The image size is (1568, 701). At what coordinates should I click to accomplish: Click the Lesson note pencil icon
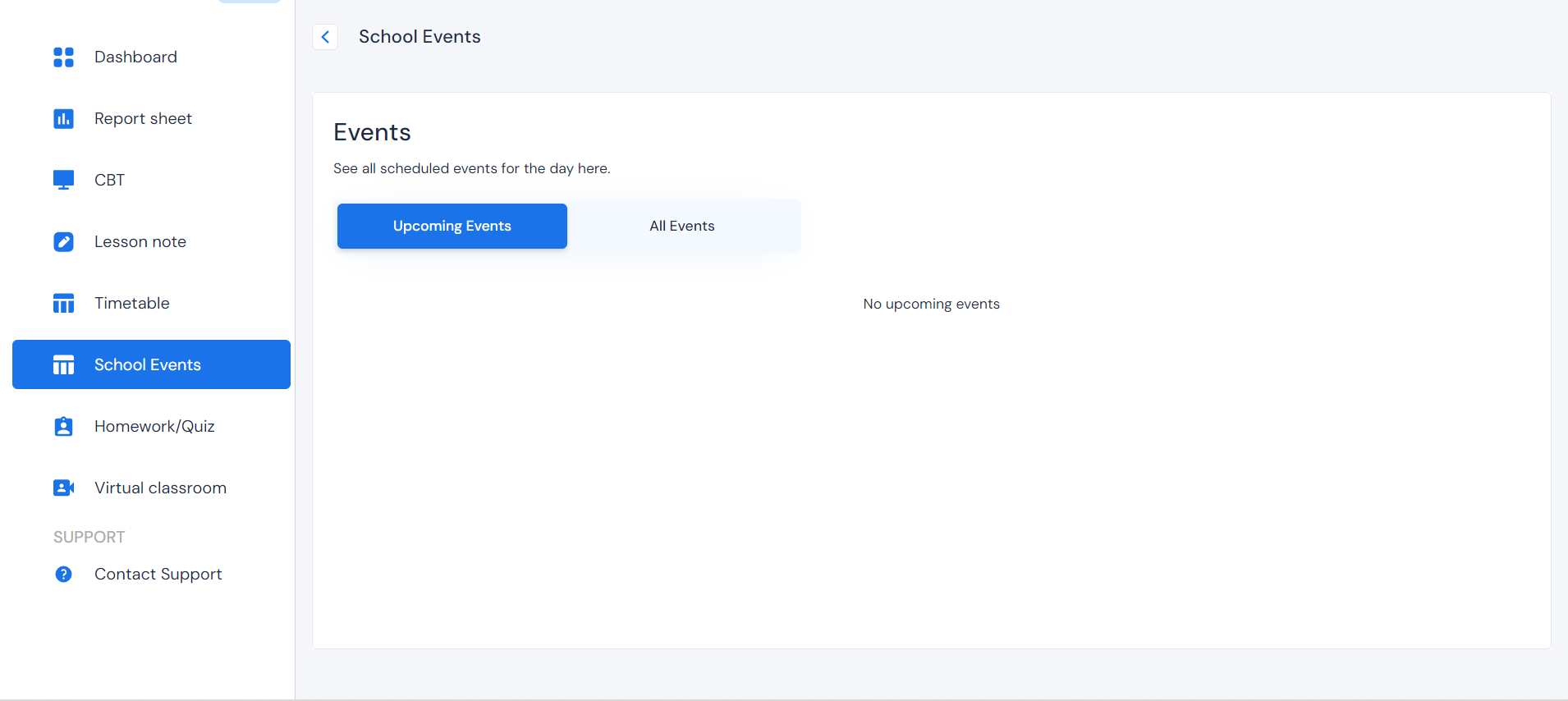pos(63,242)
